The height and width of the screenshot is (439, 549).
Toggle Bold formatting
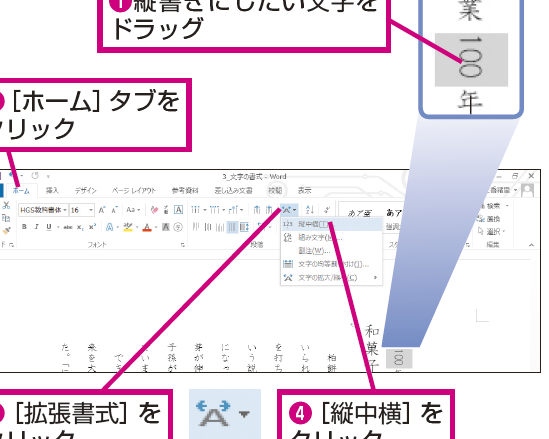point(24,227)
